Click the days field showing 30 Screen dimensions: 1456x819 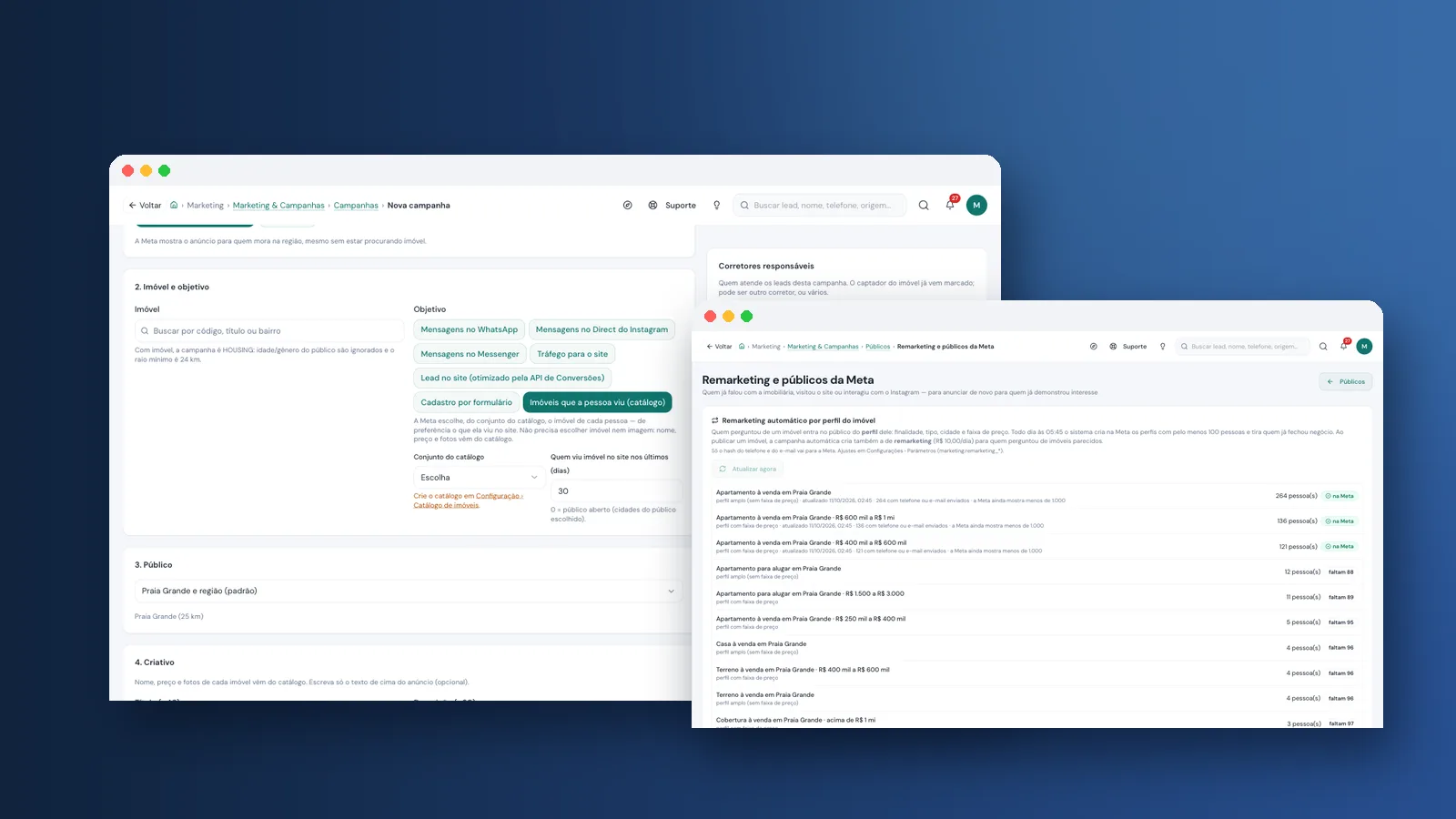[x=616, y=490]
